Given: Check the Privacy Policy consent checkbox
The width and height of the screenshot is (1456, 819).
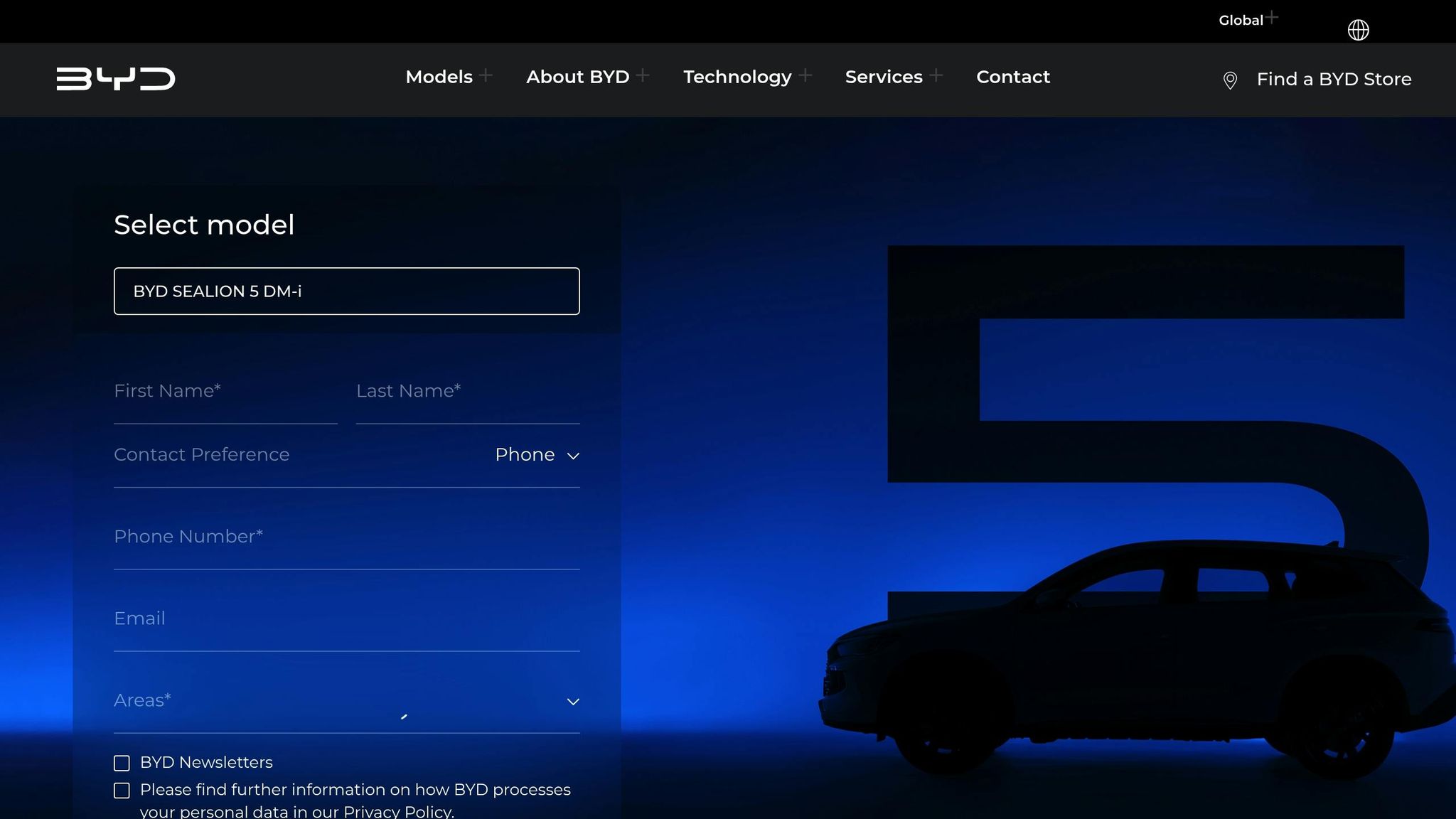Looking at the screenshot, I should tap(122, 790).
